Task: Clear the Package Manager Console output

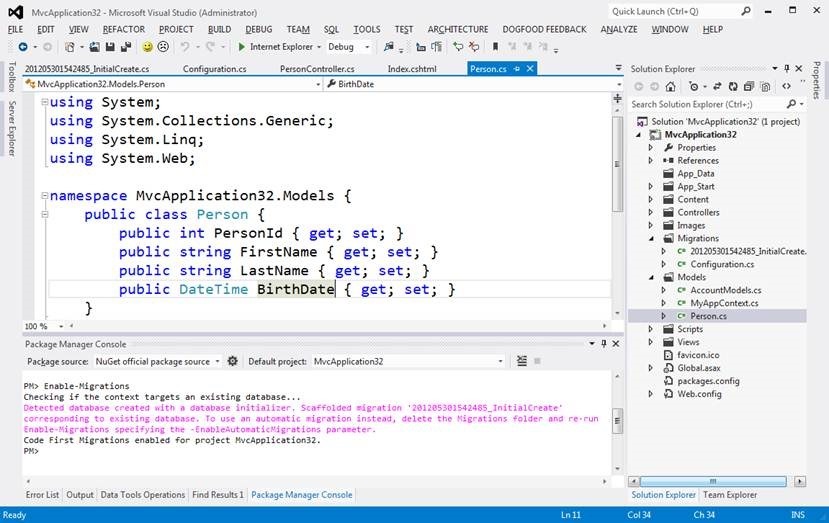Action: tap(522, 361)
